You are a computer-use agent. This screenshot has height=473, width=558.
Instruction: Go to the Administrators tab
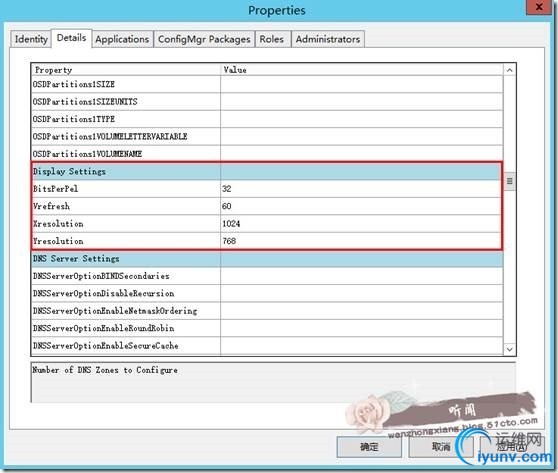[x=328, y=39]
